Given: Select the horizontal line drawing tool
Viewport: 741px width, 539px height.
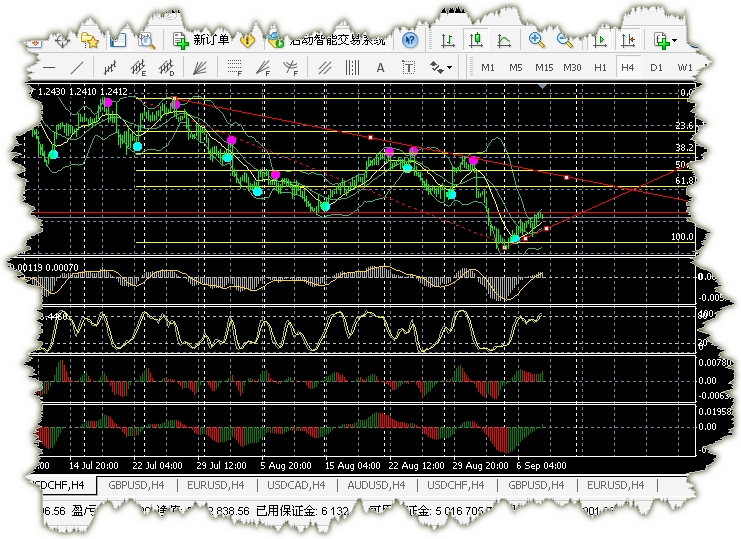Looking at the screenshot, I should pyautogui.click(x=49, y=68).
